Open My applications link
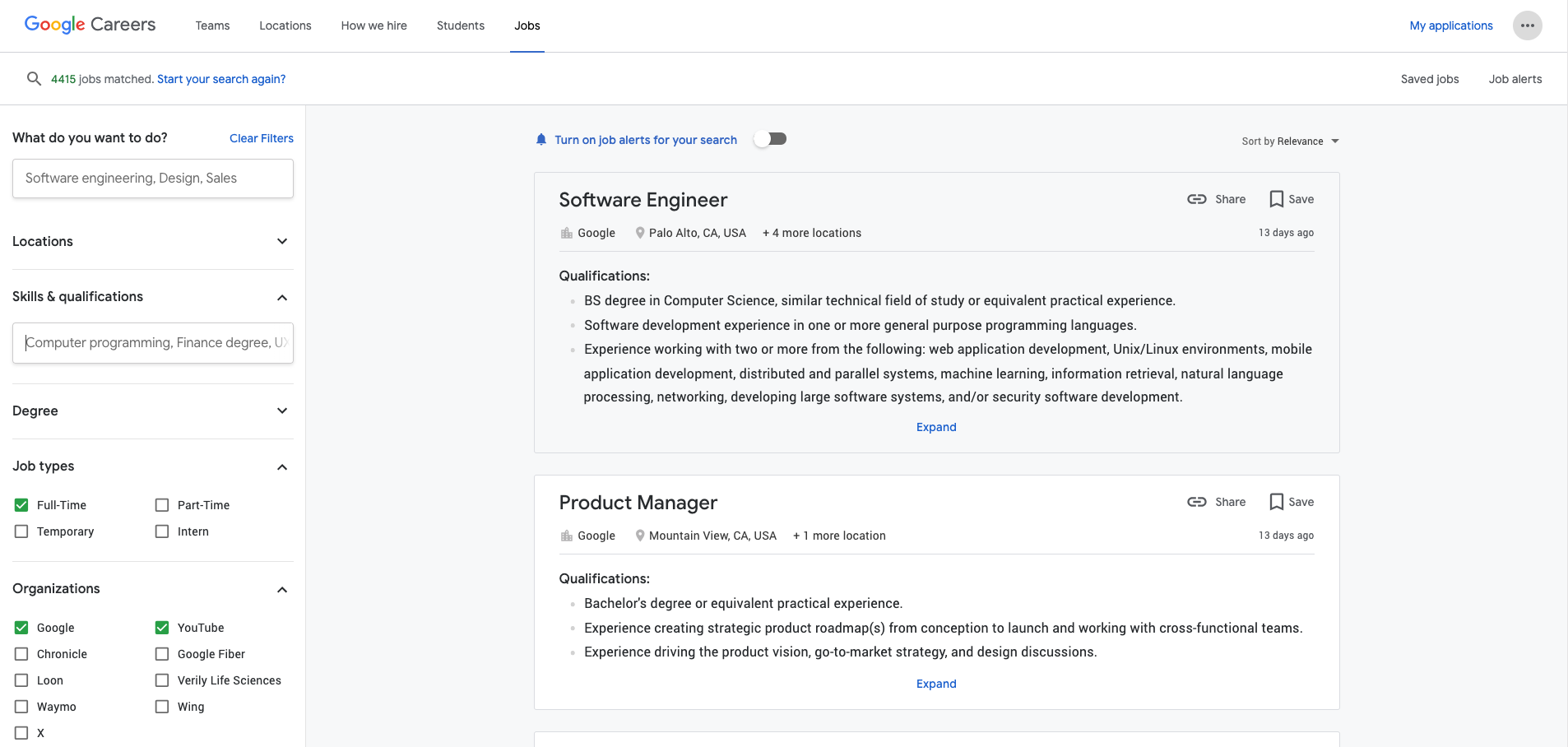 1451,26
